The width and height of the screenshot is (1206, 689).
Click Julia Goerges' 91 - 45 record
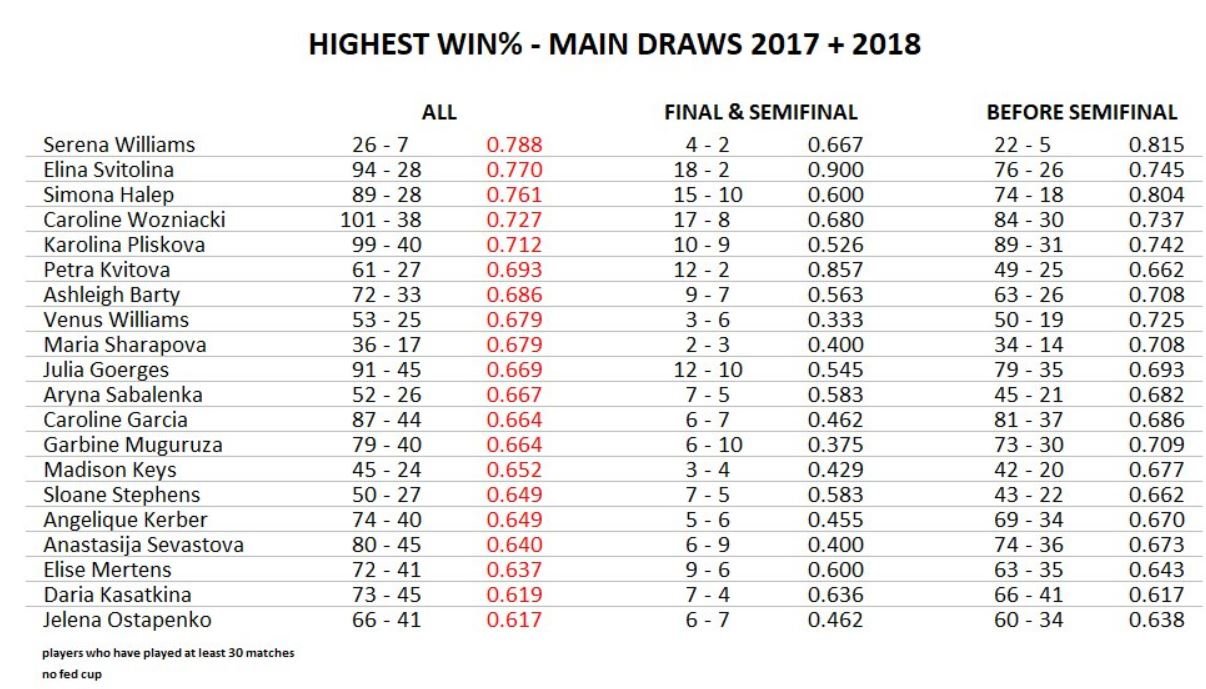click(380, 369)
